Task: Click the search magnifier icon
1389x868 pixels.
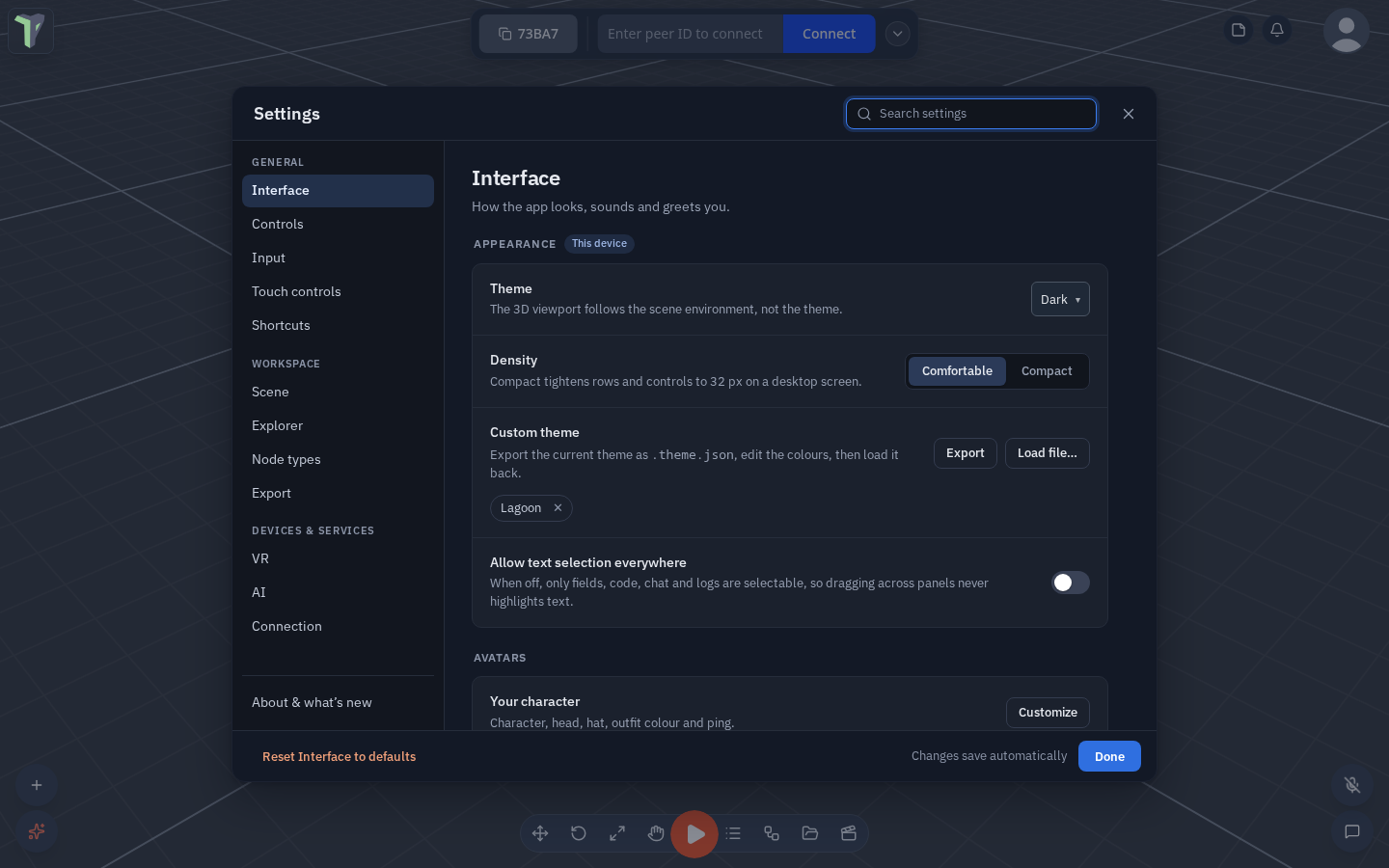Action: (x=864, y=114)
